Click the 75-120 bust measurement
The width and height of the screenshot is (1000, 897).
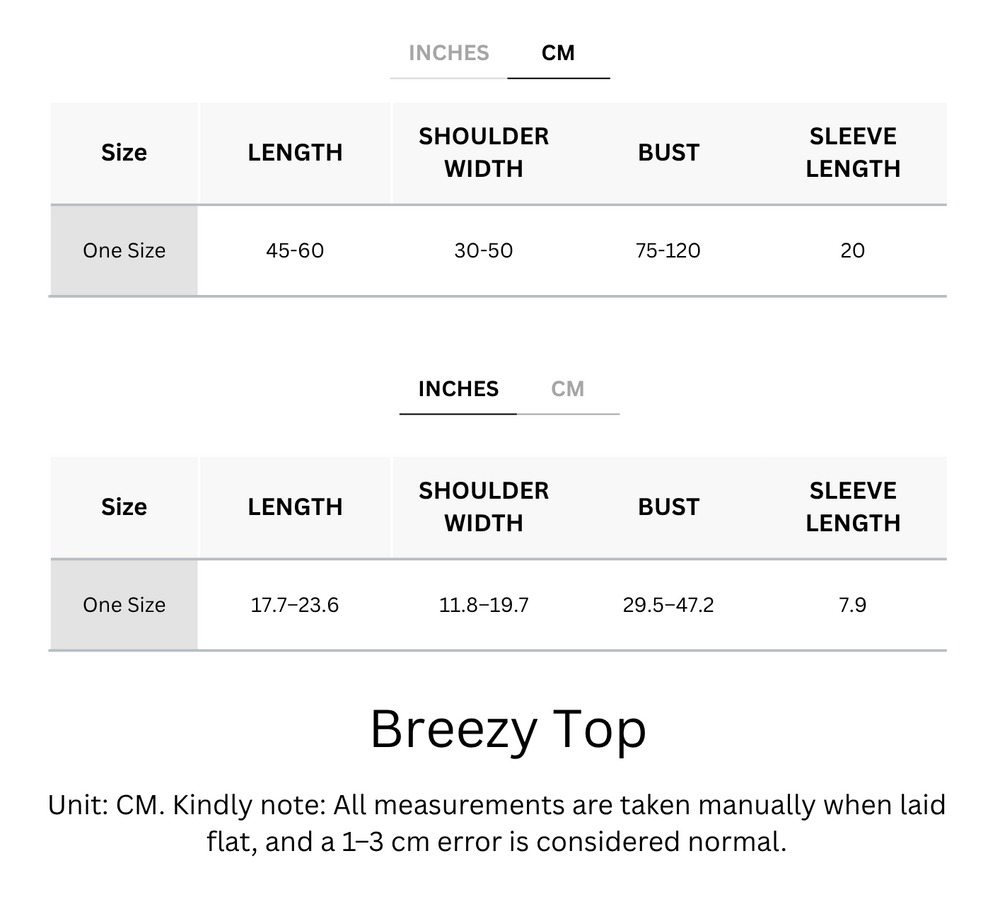pos(668,250)
